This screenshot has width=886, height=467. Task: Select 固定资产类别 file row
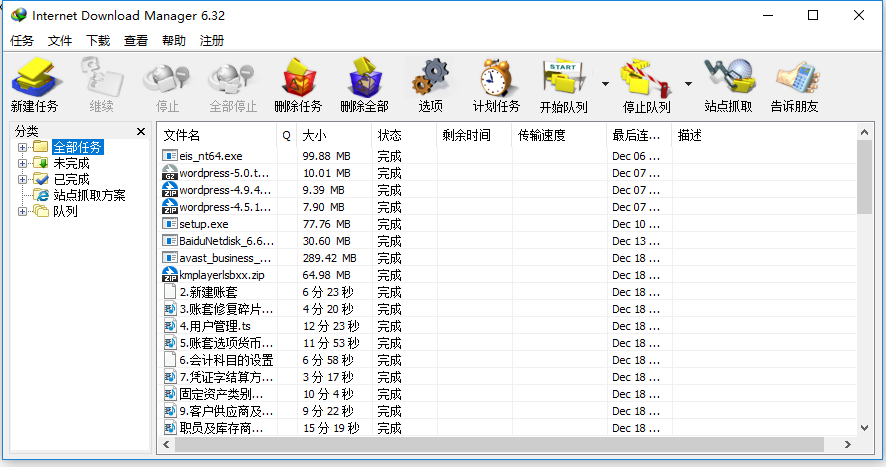coord(506,394)
